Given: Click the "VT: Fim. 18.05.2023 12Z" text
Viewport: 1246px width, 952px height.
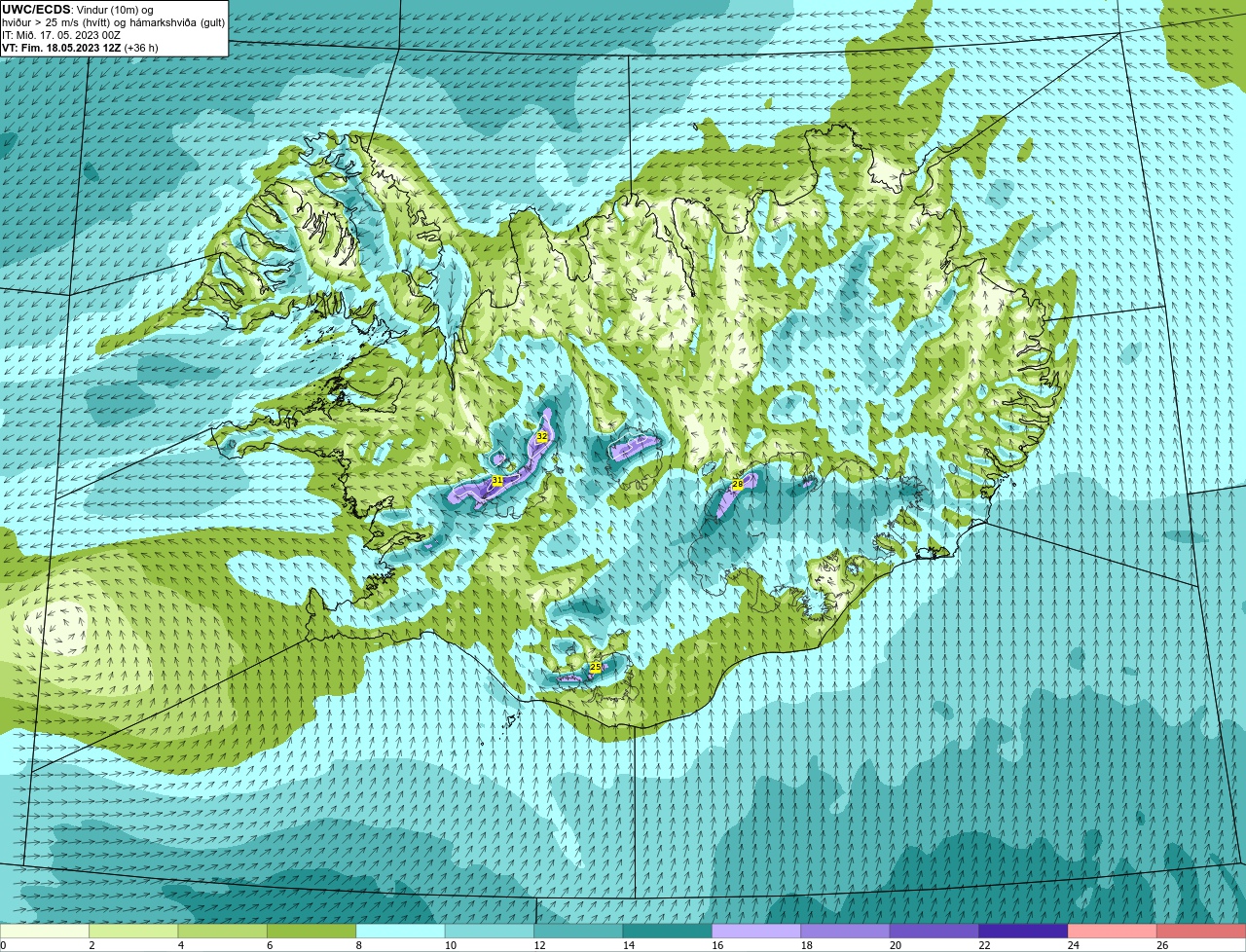Looking at the screenshot, I should click(61, 48).
